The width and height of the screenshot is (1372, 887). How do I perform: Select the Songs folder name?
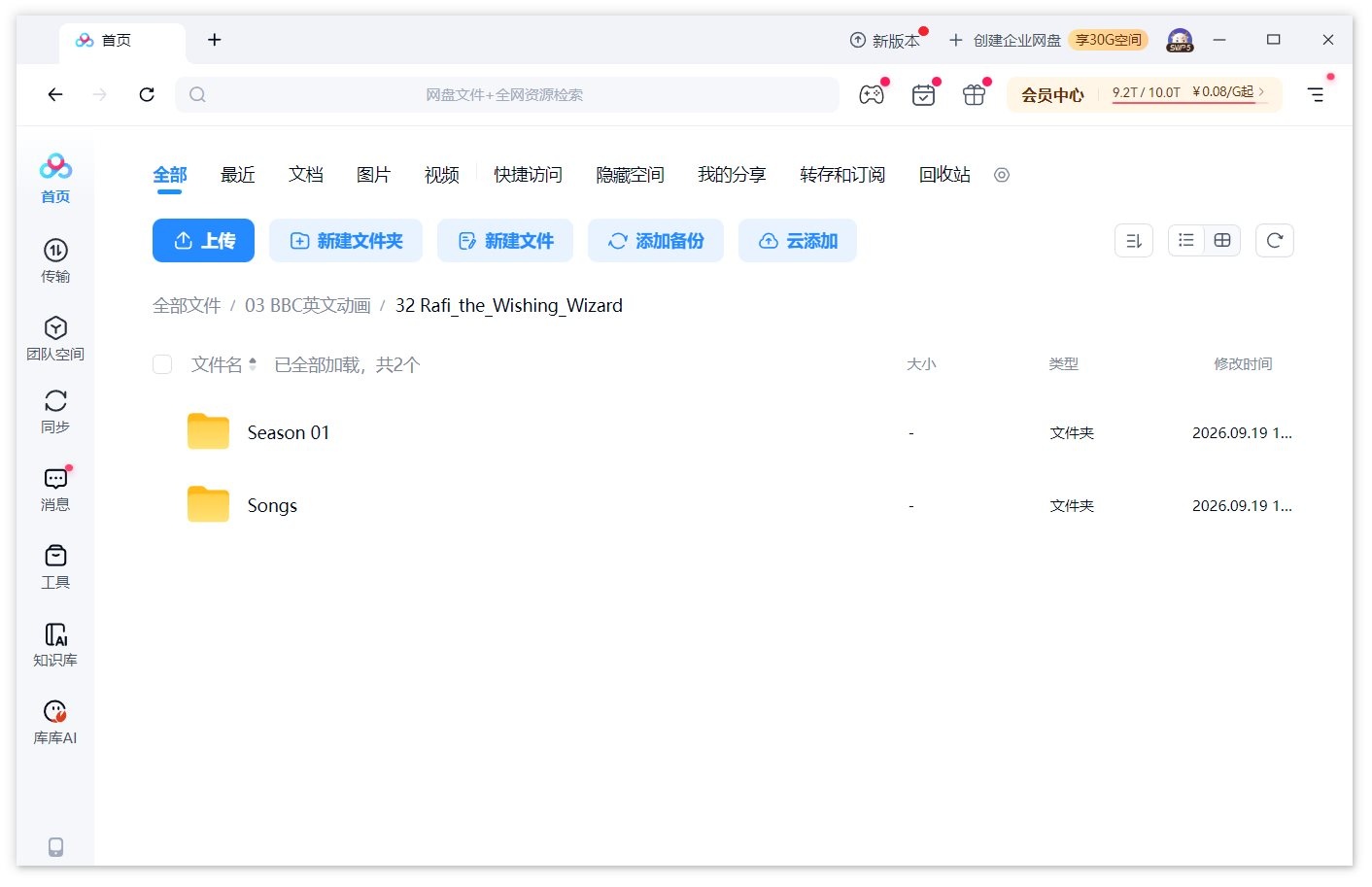click(272, 505)
